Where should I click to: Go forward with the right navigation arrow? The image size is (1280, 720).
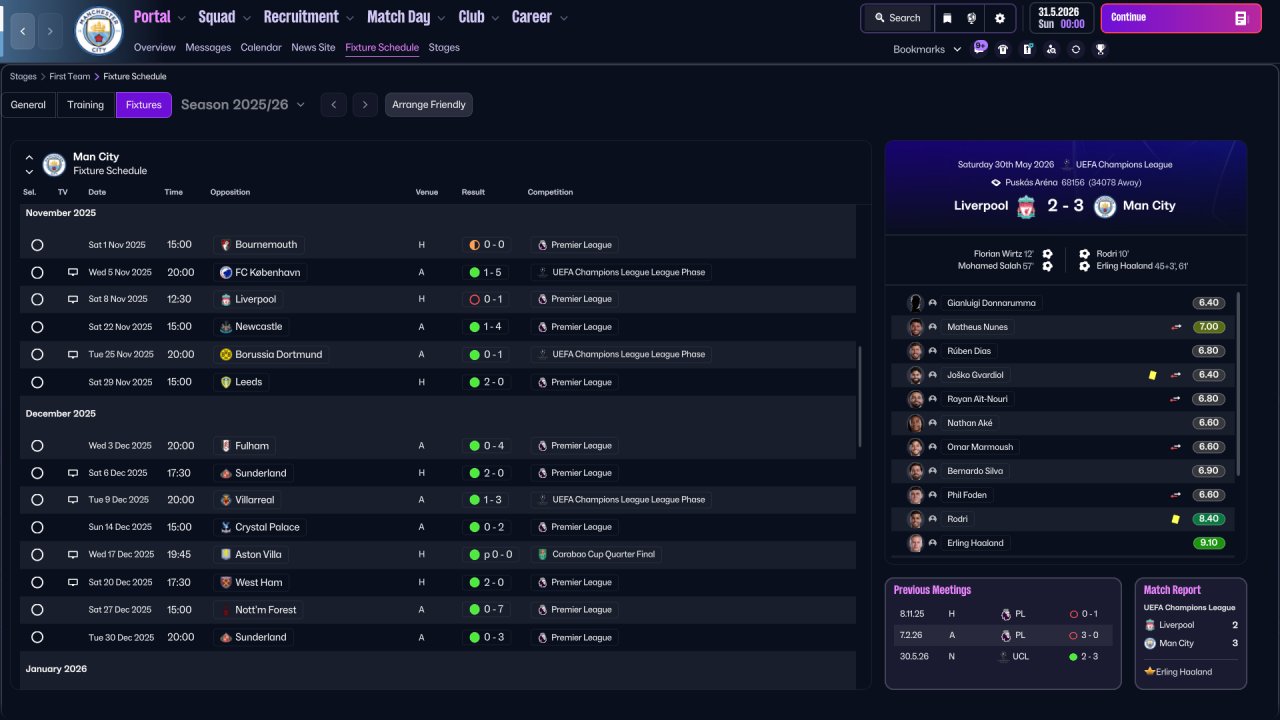click(x=51, y=31)
